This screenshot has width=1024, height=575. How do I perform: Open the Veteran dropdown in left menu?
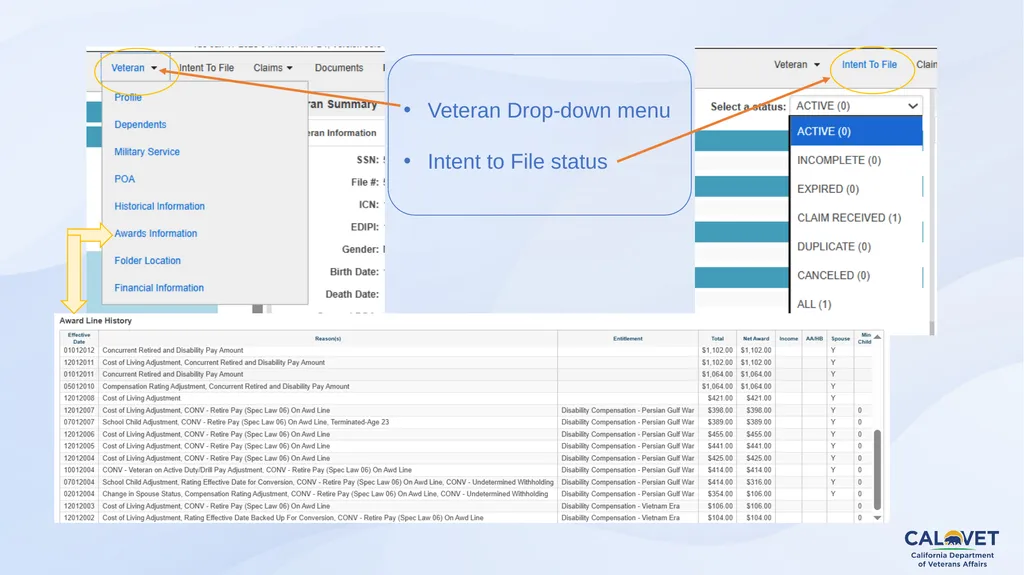(x=134, y=68)
